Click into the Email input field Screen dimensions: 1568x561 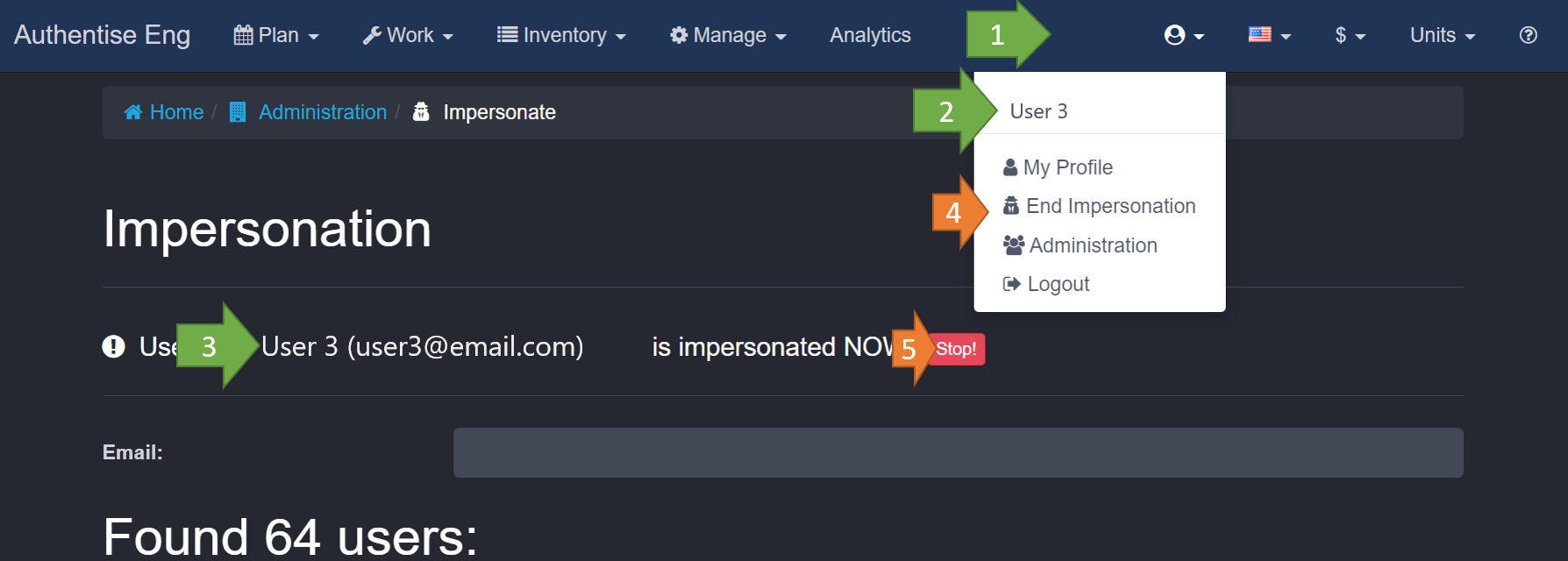(x=958, y=452)
